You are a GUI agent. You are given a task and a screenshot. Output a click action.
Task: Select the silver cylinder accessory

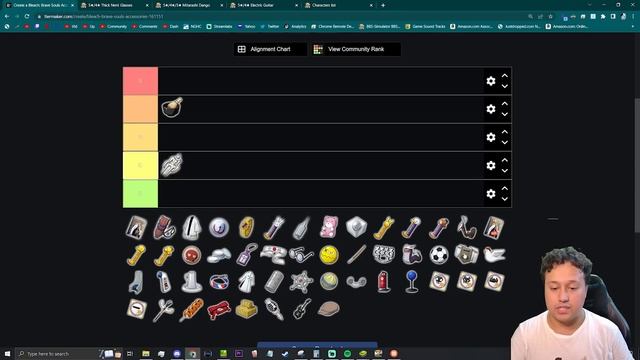(274, 282)
